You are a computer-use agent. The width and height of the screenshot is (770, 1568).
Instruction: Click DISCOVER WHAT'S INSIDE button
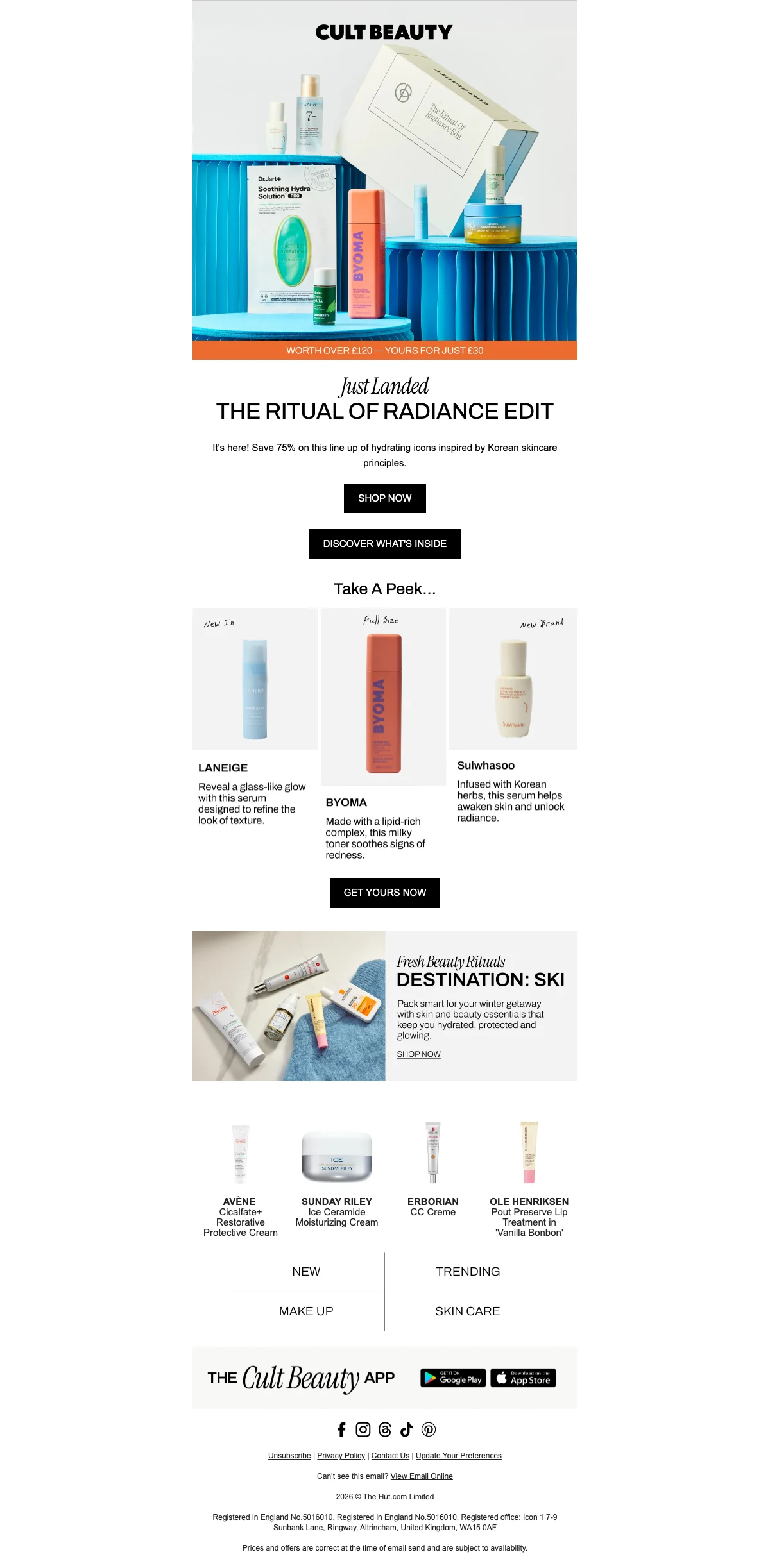(385, 544)
